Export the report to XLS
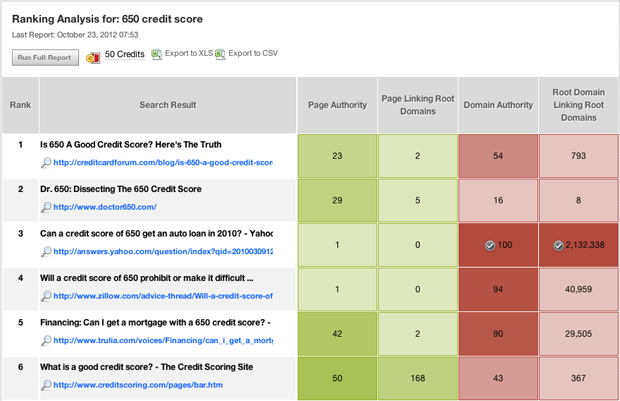The height and width of the screenshot is (401, 620). point(189,53)
